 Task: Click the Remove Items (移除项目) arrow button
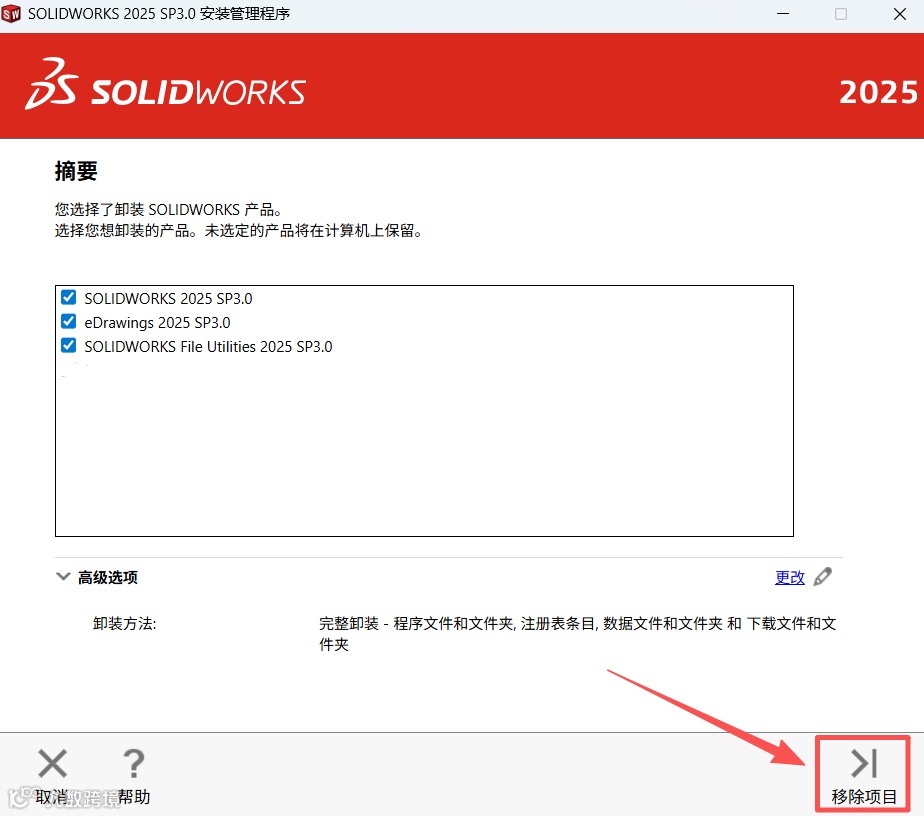(x=864, y=774)
